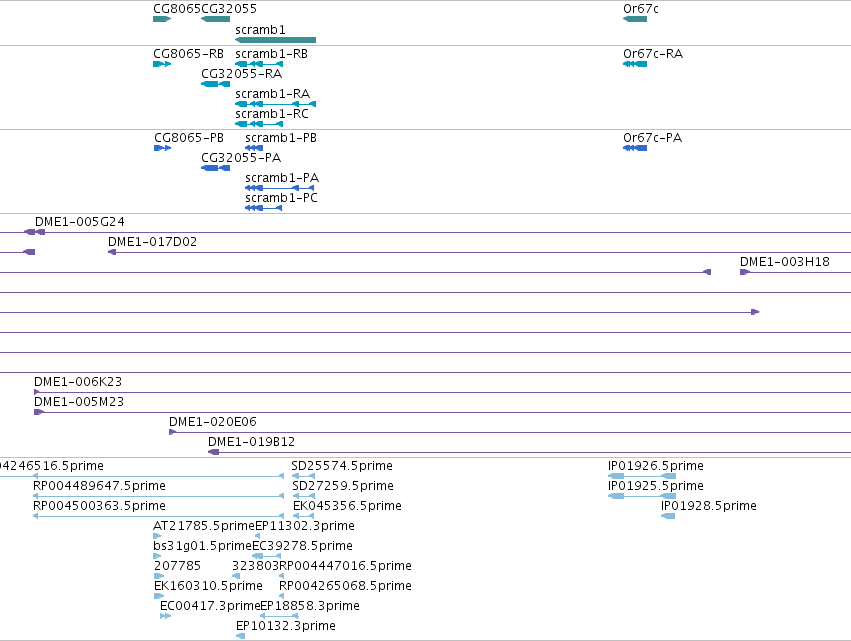Click the CG32055-RA transcript glyph
Screen dimensions: 851x641
coord(215,84)
